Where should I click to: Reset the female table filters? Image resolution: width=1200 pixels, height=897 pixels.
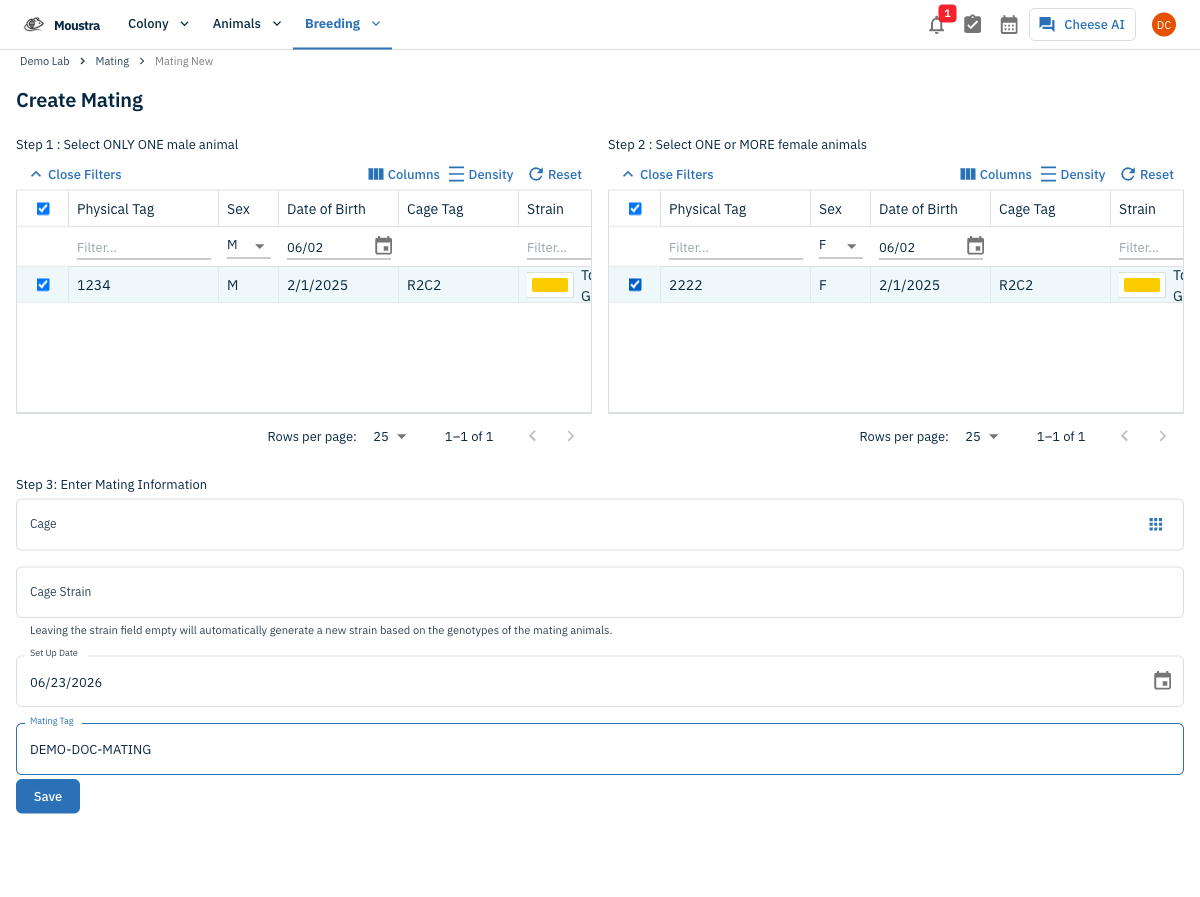pos(1147,175)
